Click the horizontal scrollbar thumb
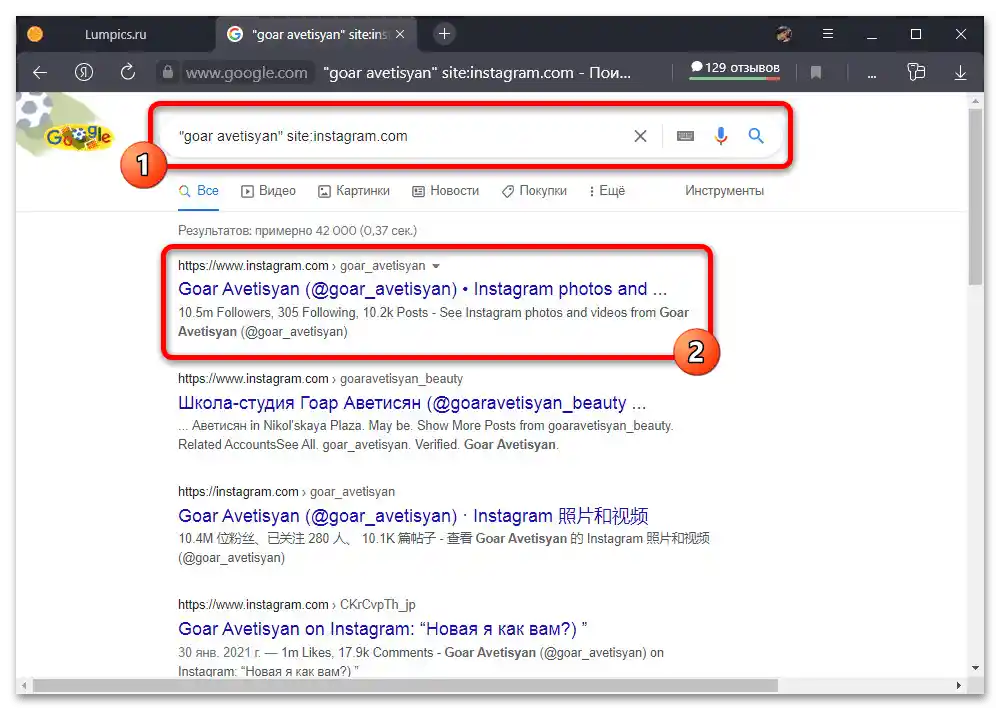 [x=406, y=686]
